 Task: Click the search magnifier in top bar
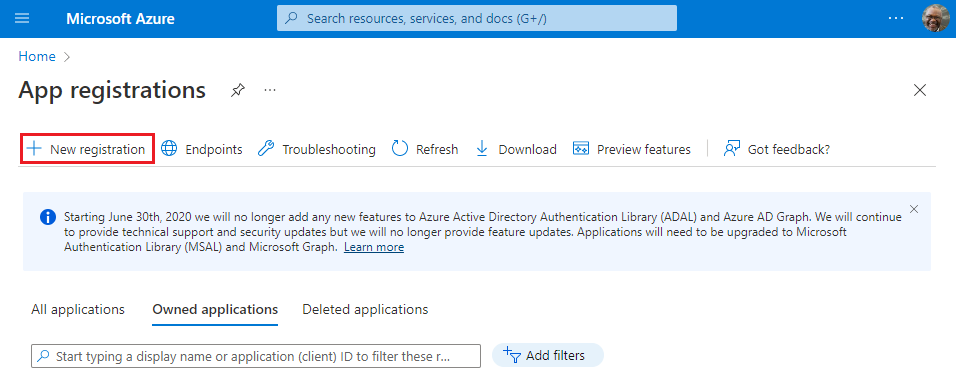click(x=291, y=18)
